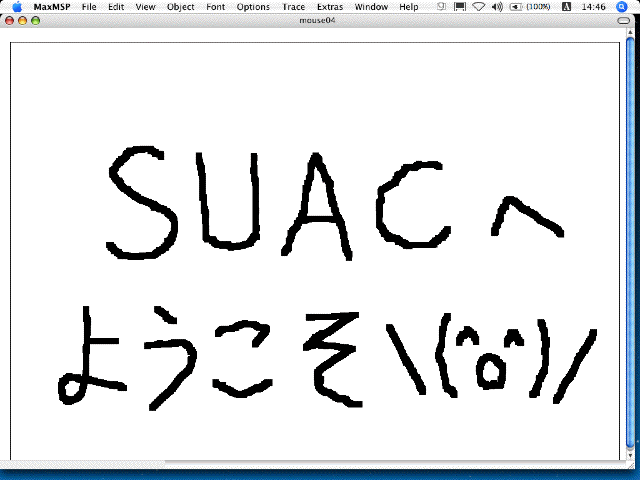Screen dimensions: 640x480
Task: Click the Wi-Fi status icon
Action: [x=478, y=7]
